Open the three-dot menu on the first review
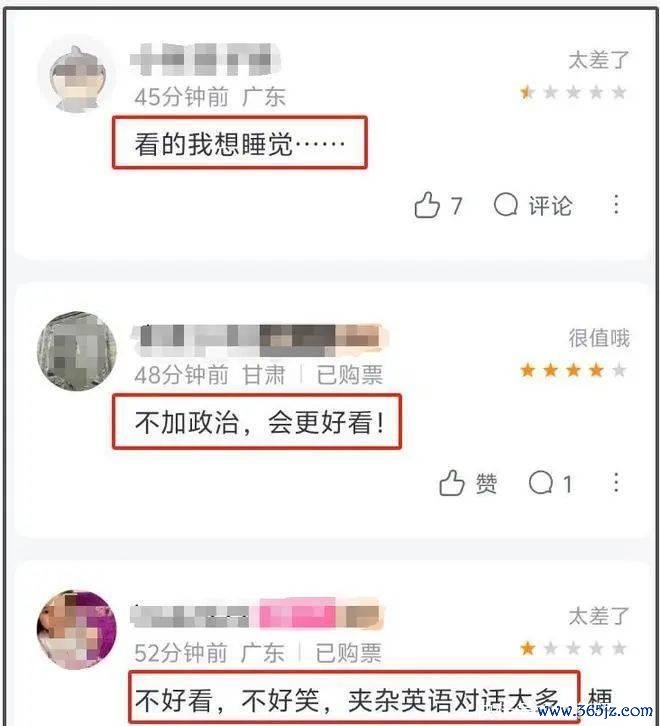The image size is (660, 726). click(x=616, y=205)
